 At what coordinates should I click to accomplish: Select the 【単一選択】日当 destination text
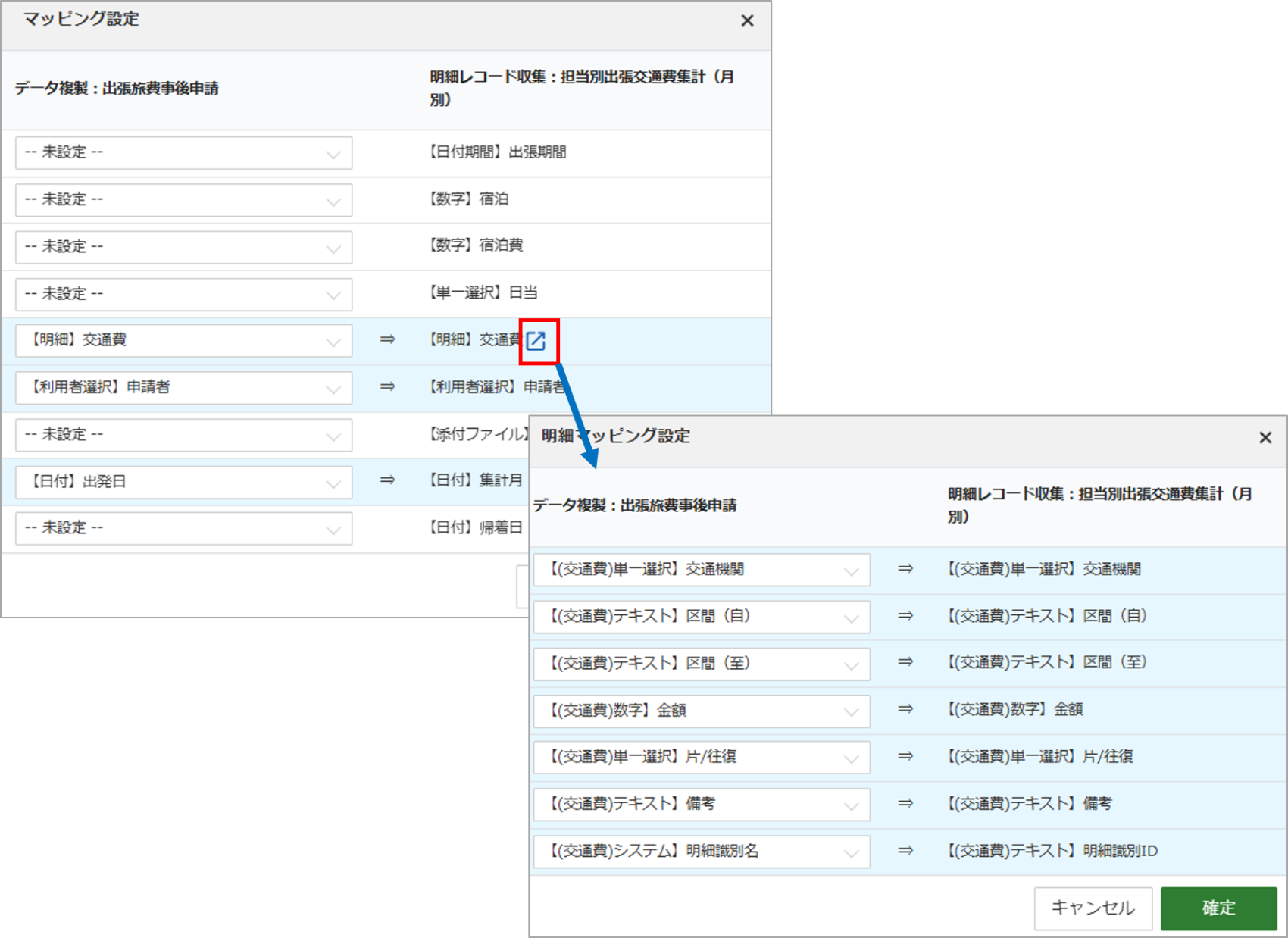point(483,292)
